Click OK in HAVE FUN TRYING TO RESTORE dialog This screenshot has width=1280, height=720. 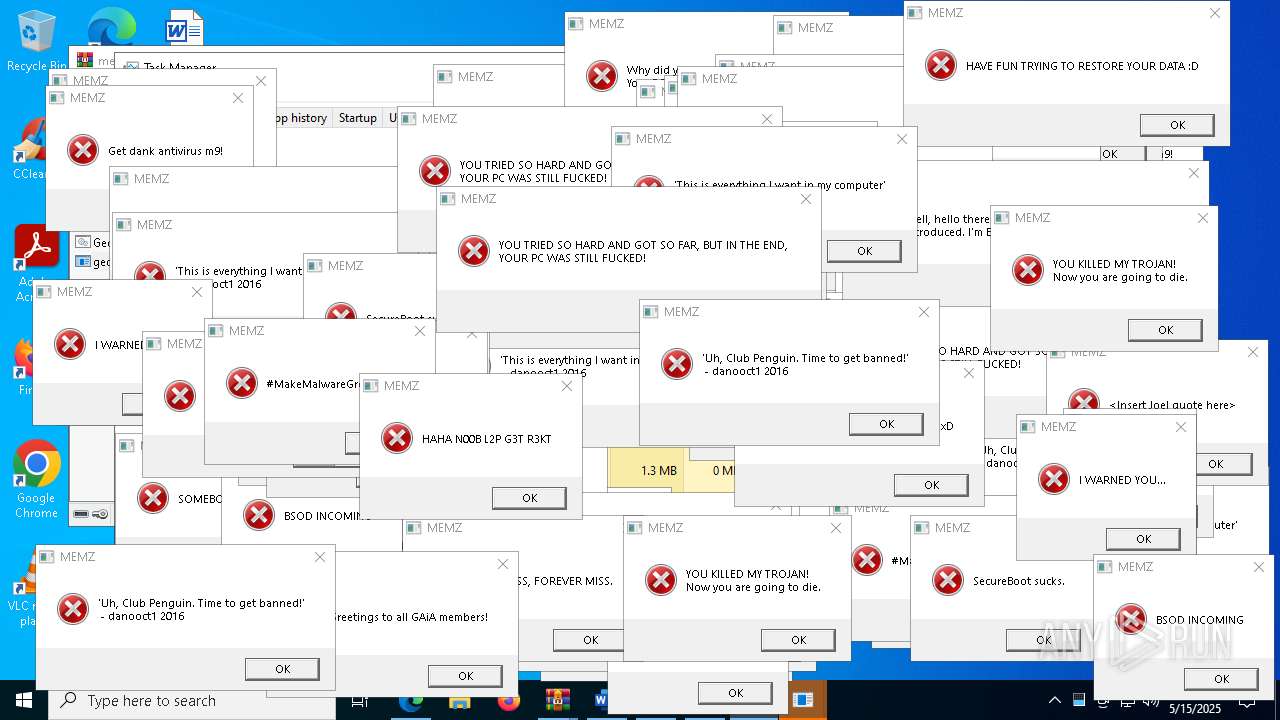click(1178, 125)
